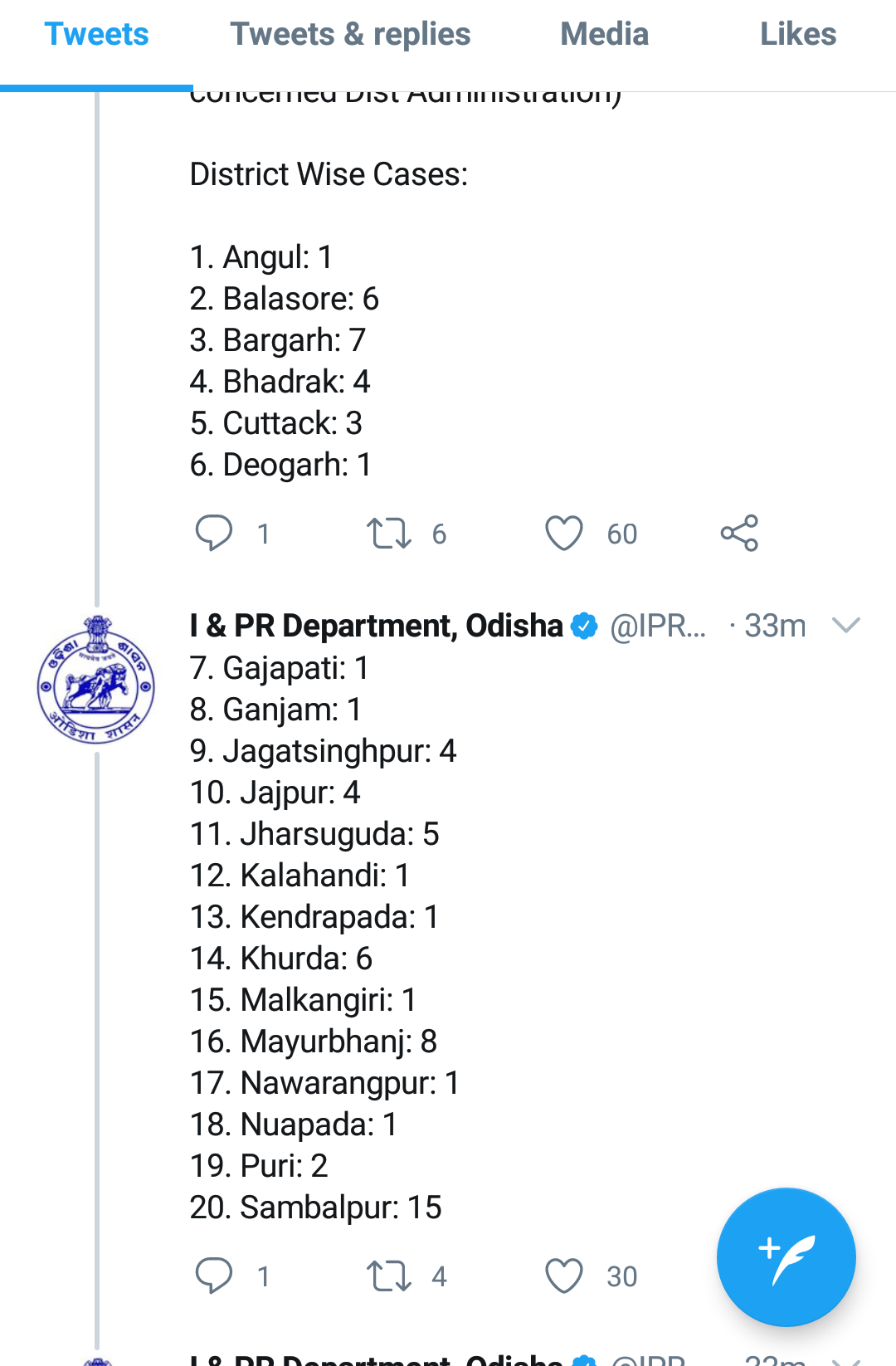Open the Media tab
896x1366 pixels.
[604, 35]
